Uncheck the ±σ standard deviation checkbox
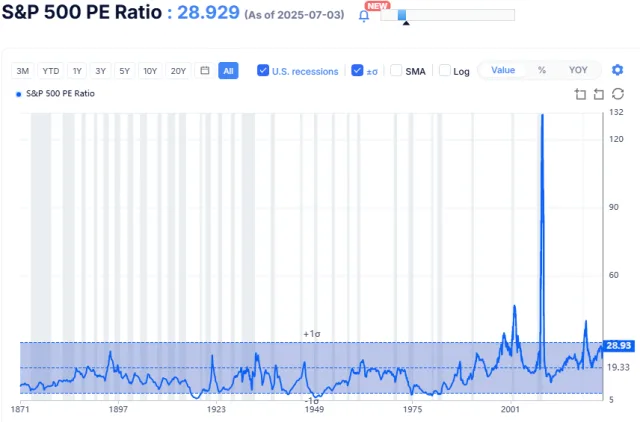Image resolution: width=640 pixels, height=422 pixels. 357,70
